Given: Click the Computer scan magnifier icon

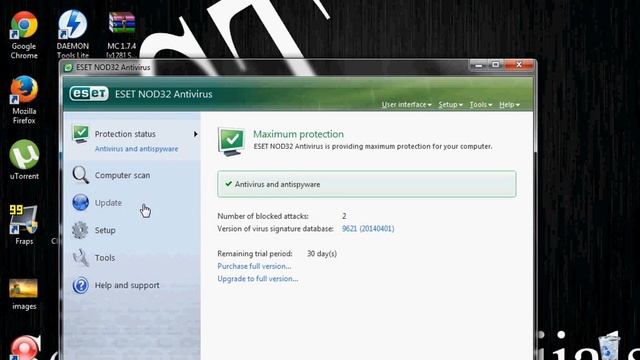Looking at the screenshot, I should pyautogui.click(x=80, y=175).
